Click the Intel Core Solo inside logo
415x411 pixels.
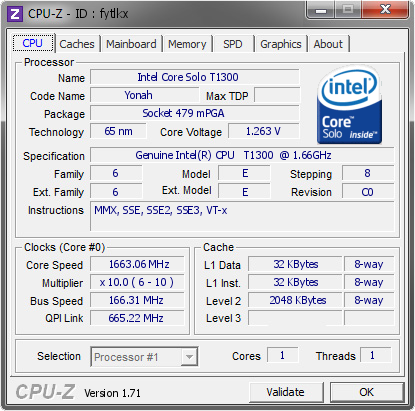[349, 105]
